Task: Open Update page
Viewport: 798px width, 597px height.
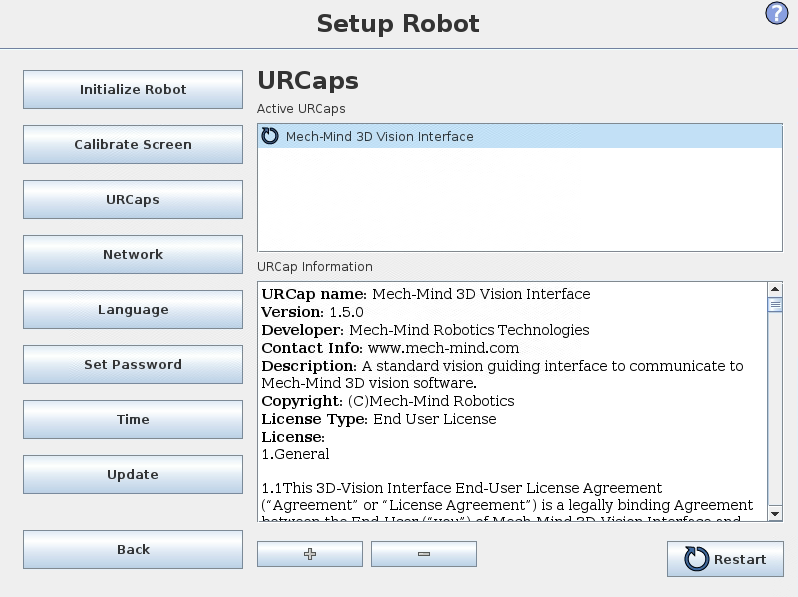Action: pos(133,474)
